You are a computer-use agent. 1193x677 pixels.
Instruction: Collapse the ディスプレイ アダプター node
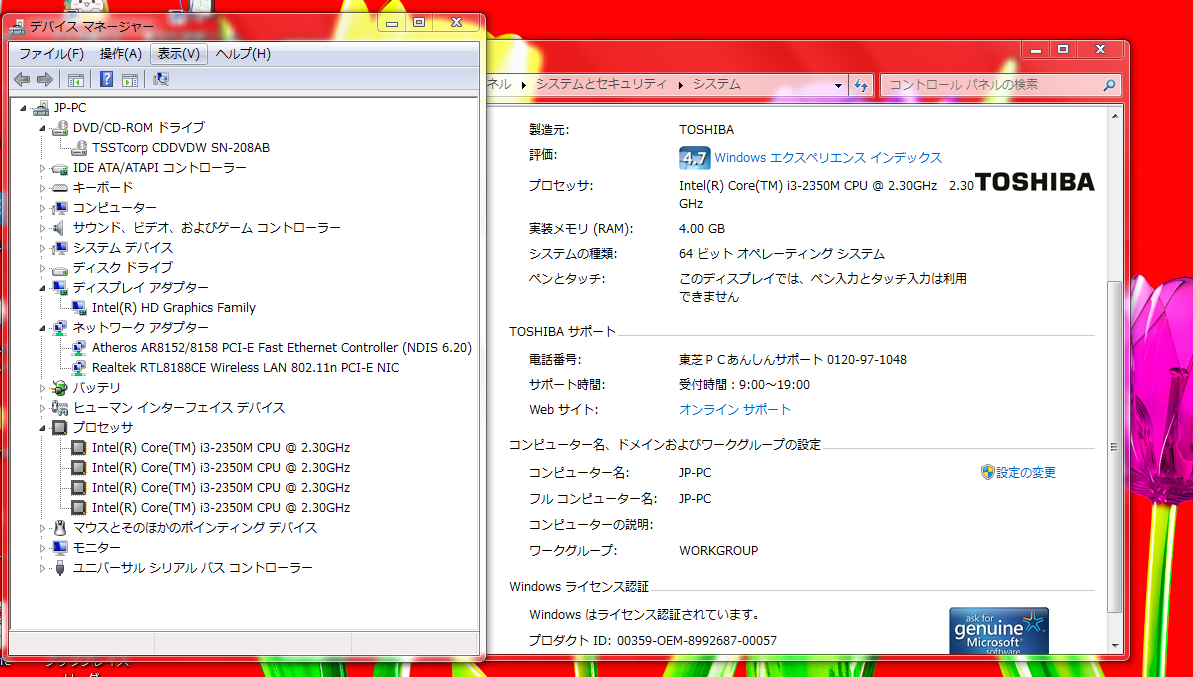(x=43, y=288)
